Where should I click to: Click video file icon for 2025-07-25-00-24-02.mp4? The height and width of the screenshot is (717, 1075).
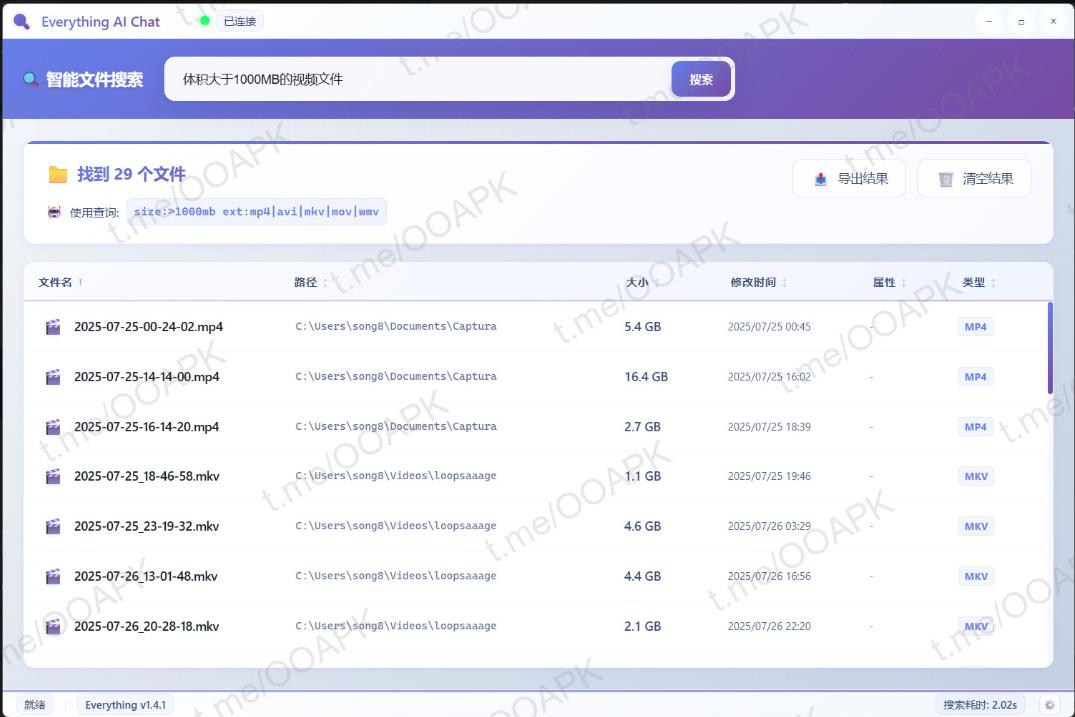(53, 327)
